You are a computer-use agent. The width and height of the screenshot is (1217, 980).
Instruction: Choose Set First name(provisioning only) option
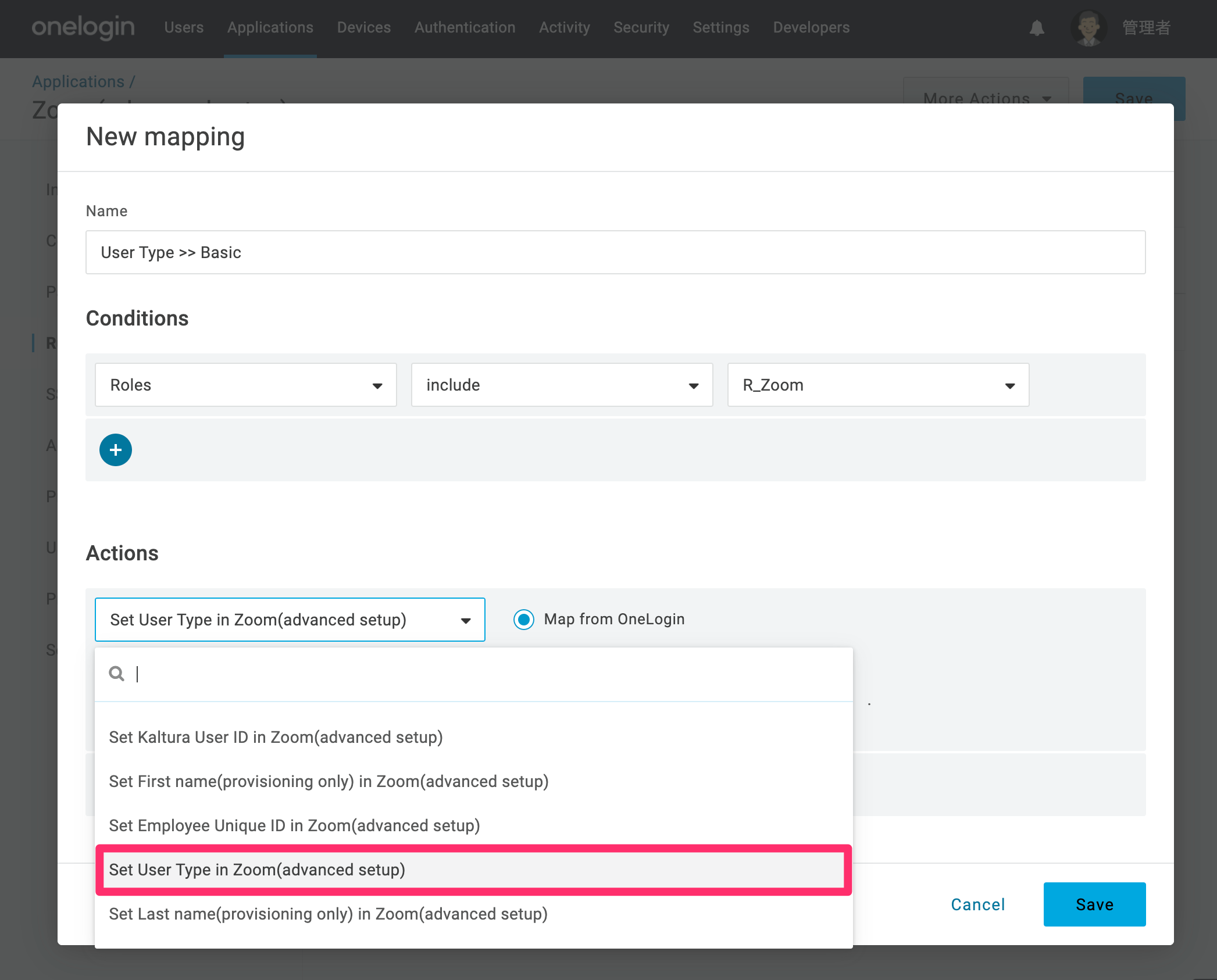(x=474, y=781)
